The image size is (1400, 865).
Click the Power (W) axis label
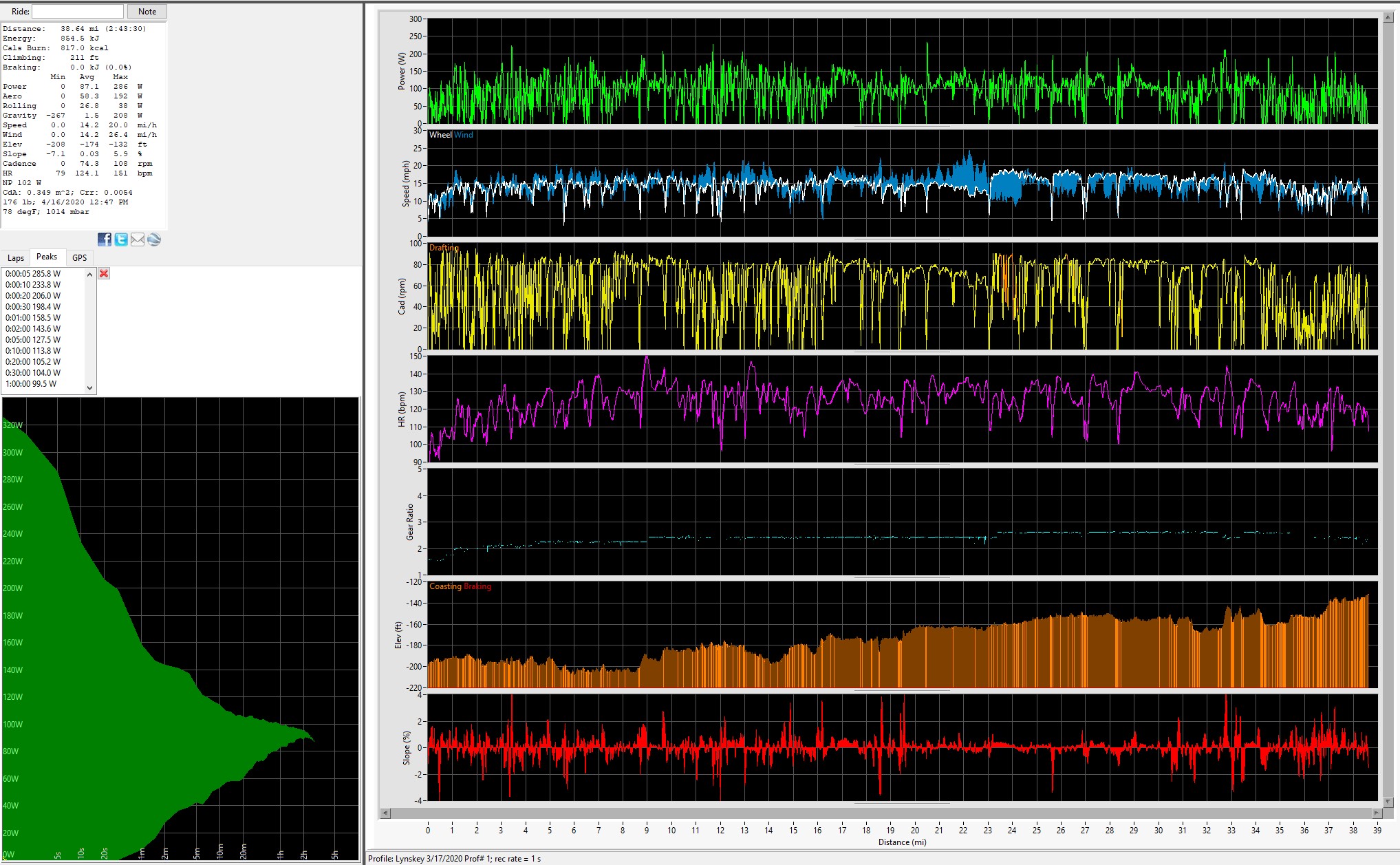click(x=402, y=72)
